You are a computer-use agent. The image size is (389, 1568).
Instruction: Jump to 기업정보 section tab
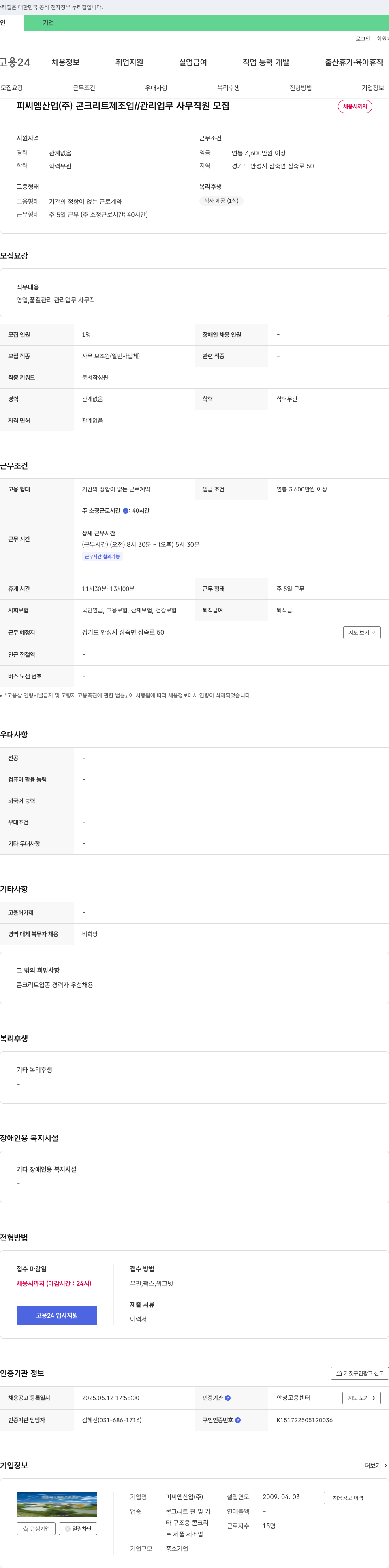372,88
